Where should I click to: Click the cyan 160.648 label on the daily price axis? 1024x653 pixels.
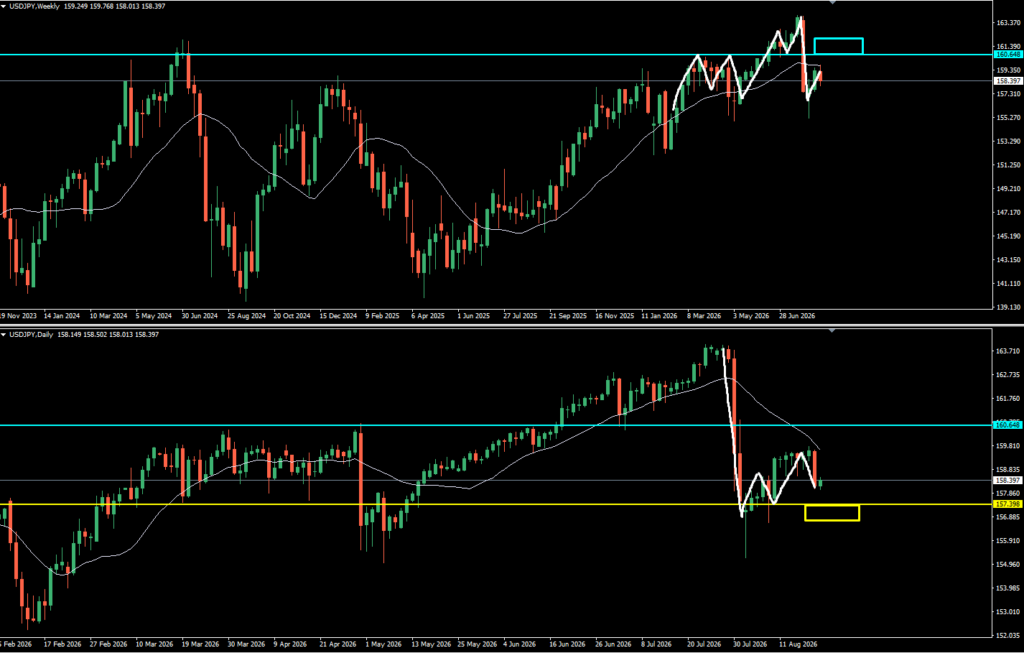[1008, 425]
